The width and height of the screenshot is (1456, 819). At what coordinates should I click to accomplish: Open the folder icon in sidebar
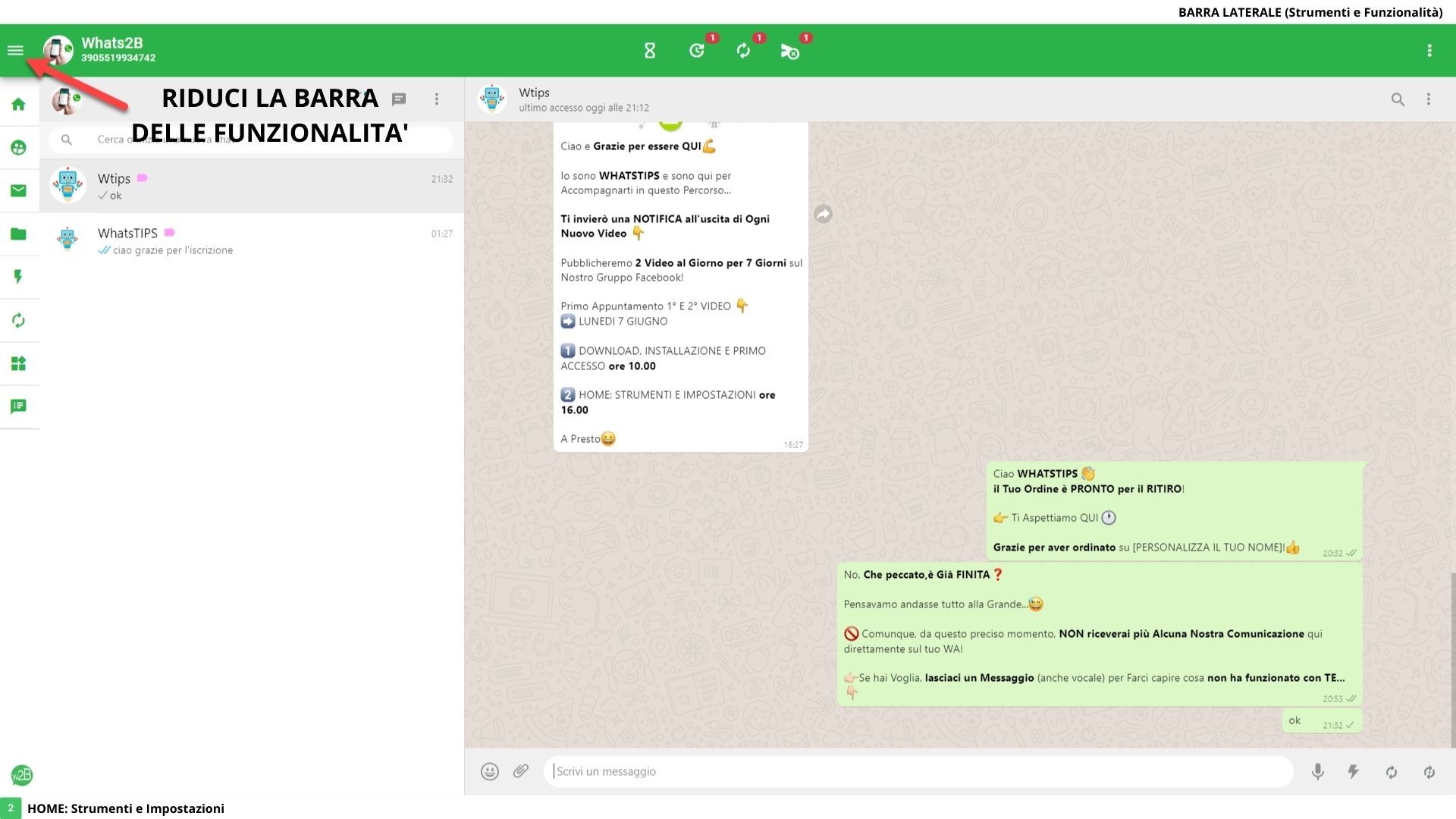click(19, 234)
